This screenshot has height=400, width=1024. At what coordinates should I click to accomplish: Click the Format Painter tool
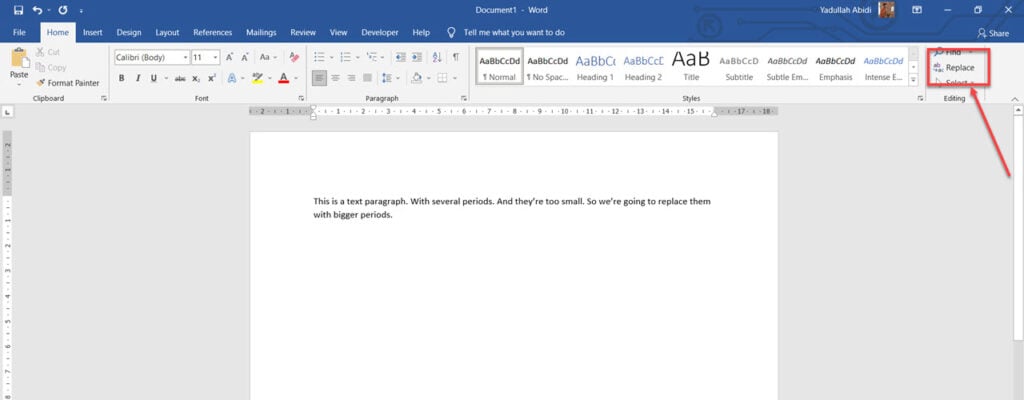click(68, 83)
